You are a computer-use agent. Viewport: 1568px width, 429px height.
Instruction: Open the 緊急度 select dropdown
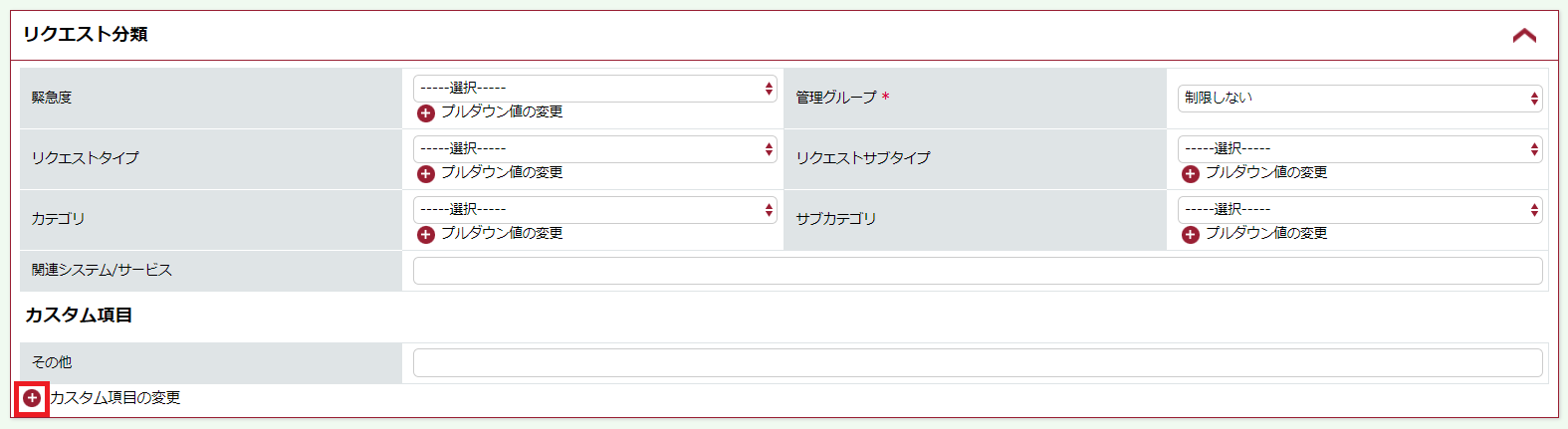pyautogui.click(x=595, y=89)
